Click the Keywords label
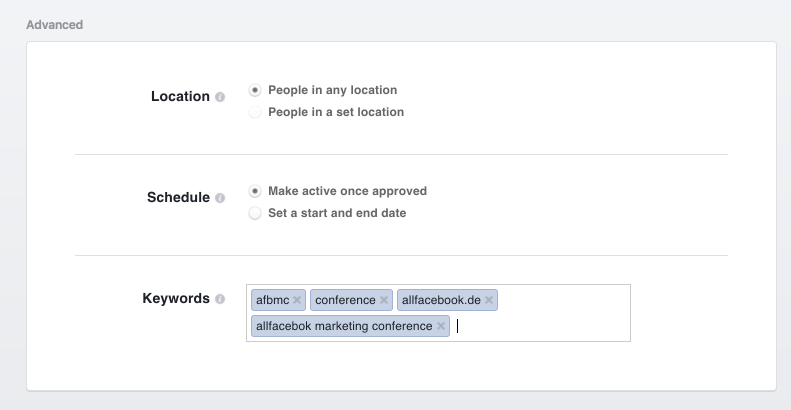Image resolution: width=791 pixels, height=410 pixels. 176,299
